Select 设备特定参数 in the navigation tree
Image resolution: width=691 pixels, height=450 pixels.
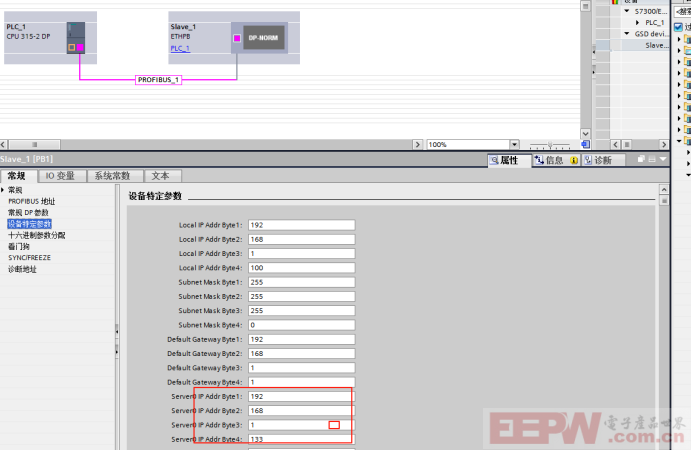click(x=30, y=224)
